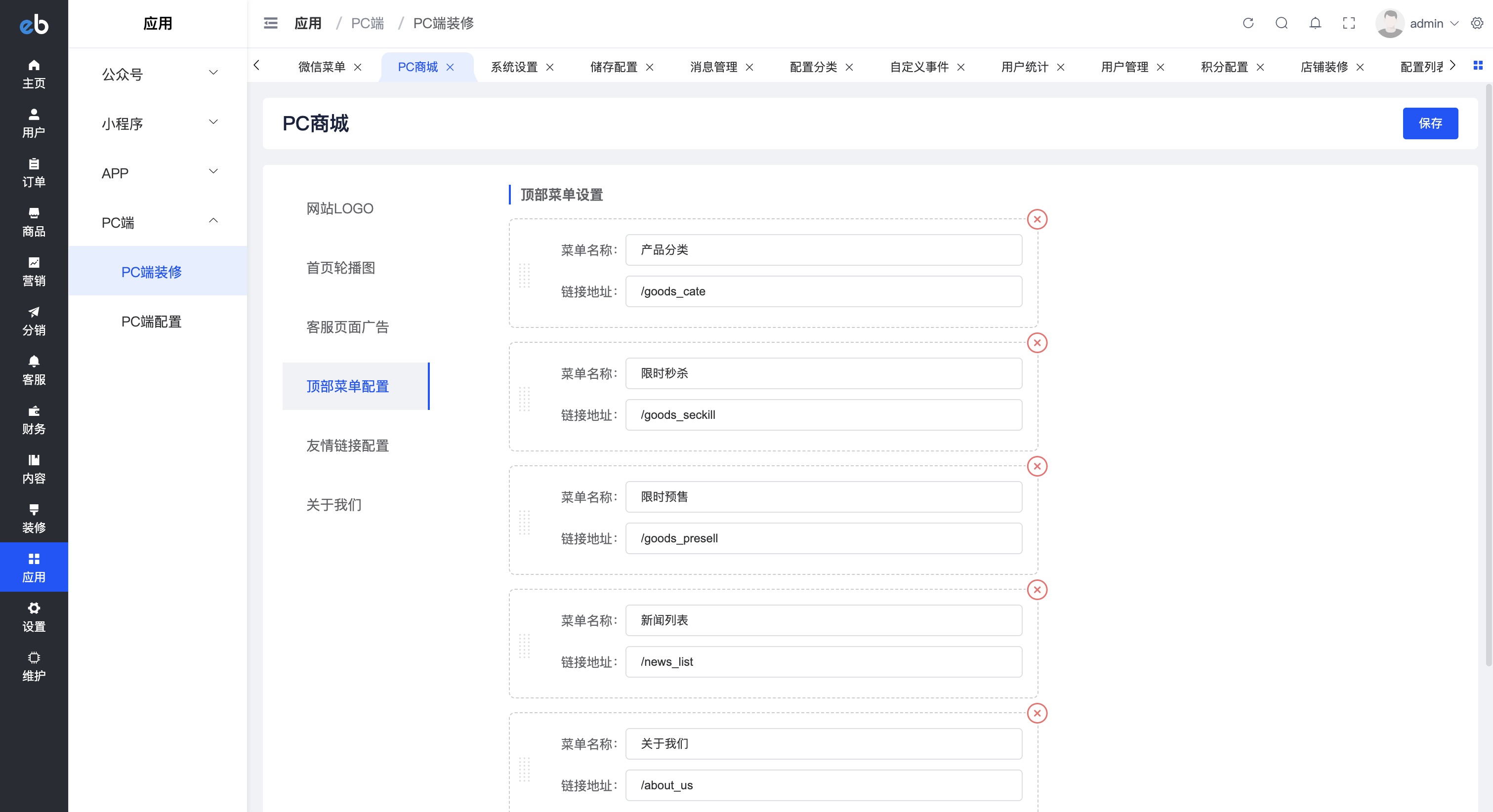Click the 应用 breadcrumb link
1493x812 pixels.
tap(308, 23)
